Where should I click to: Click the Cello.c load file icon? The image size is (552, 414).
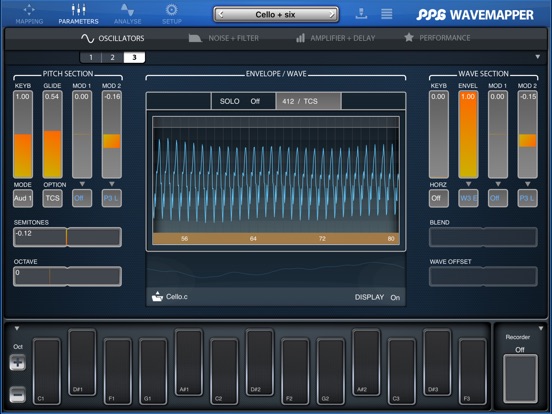[x=157, y=297]
